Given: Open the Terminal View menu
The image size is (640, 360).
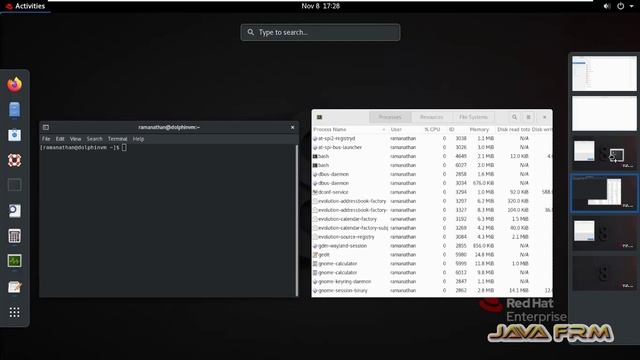Looking at the screenshot, I should click(75, 139).
